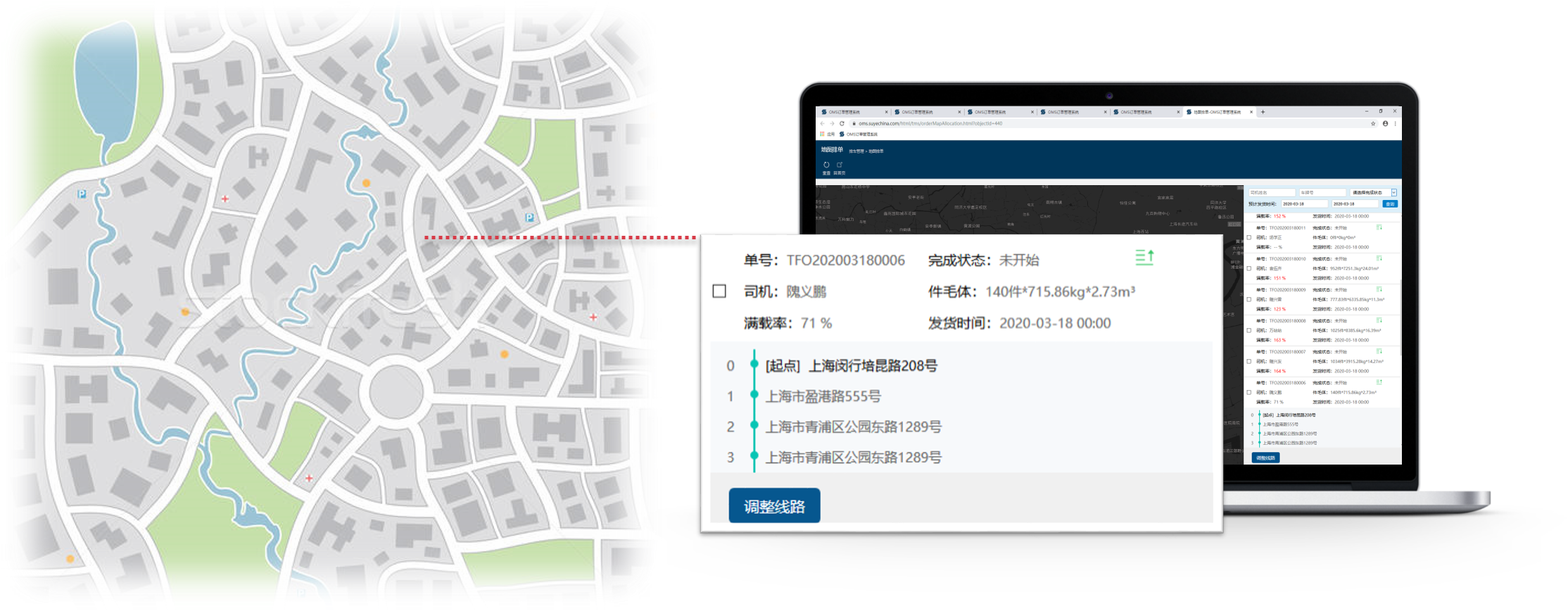Click the route node for stop 2 in popup
The image size is (1568, 611).
point(754,426)
